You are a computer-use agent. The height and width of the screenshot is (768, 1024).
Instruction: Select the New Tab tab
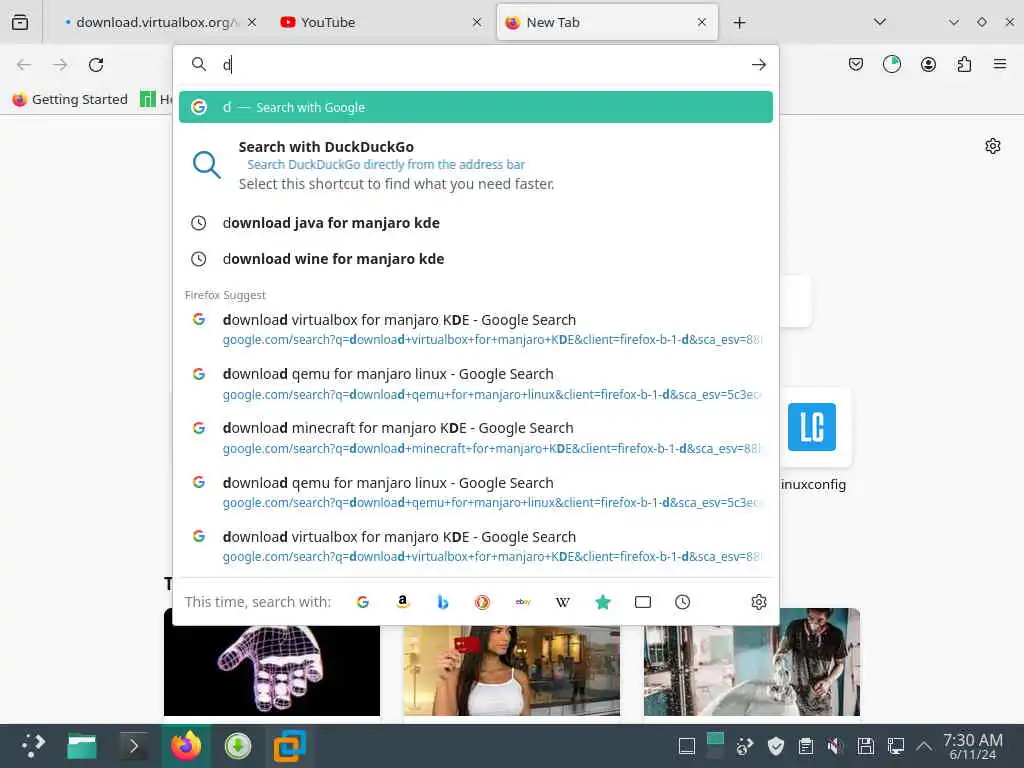point(607,22)
